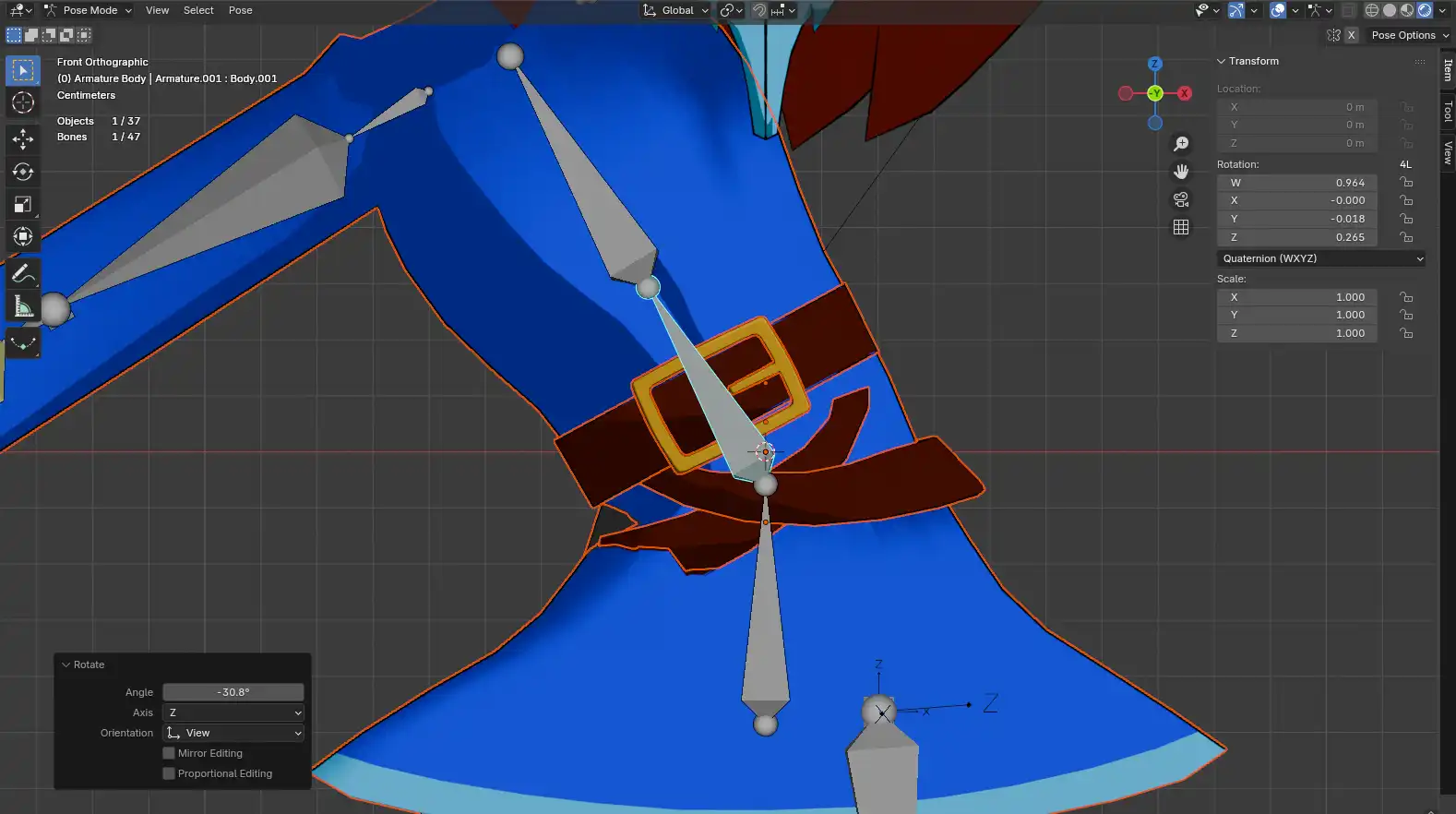Open the View menu

point(157,10)
